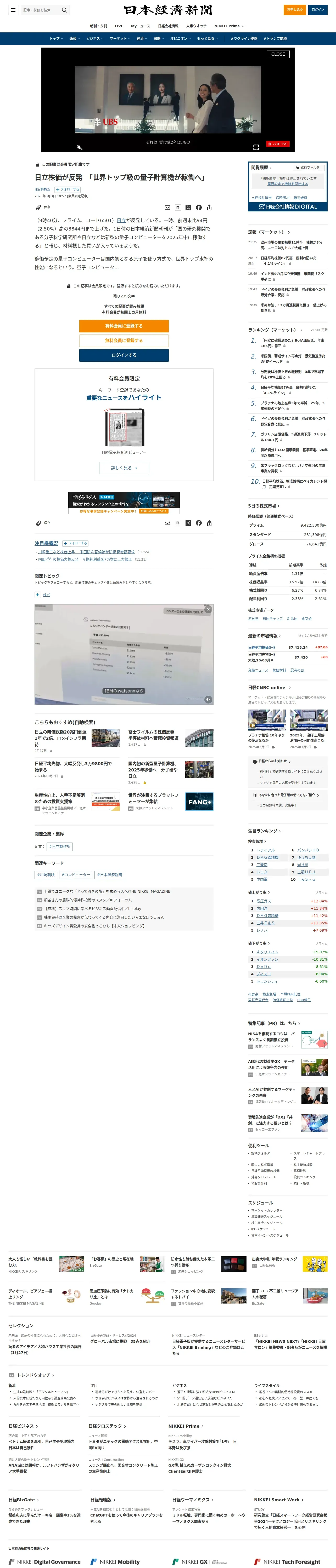
Task: Open the FANG+ article thumbnail
Action: (199, 802)
